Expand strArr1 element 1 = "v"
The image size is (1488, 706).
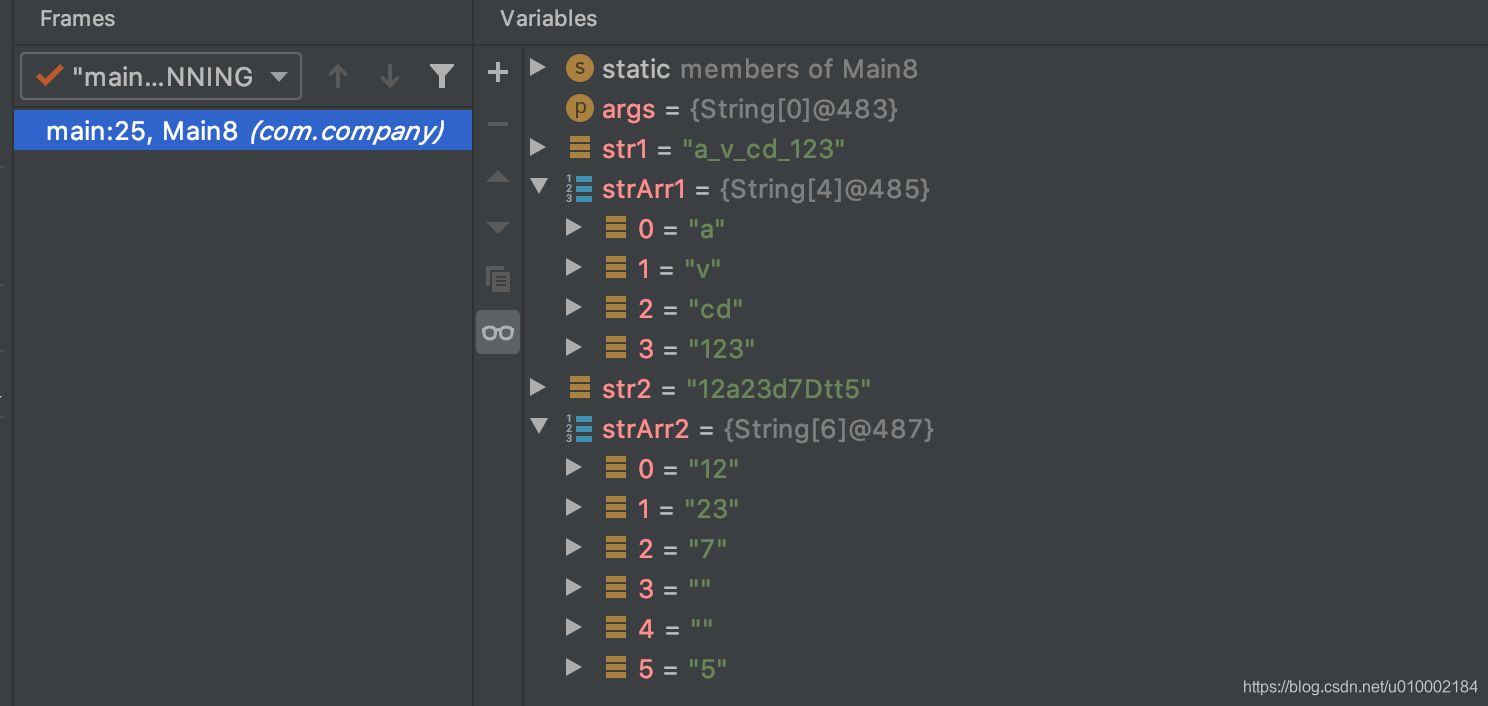573,267
